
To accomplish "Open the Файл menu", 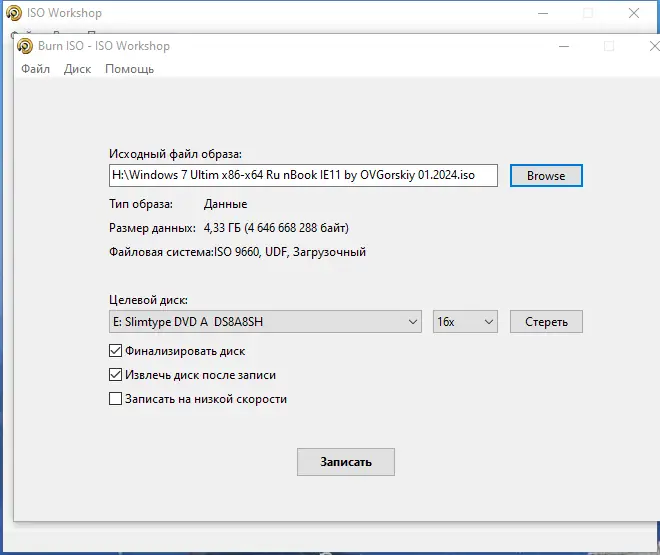I will pos(35,69).
